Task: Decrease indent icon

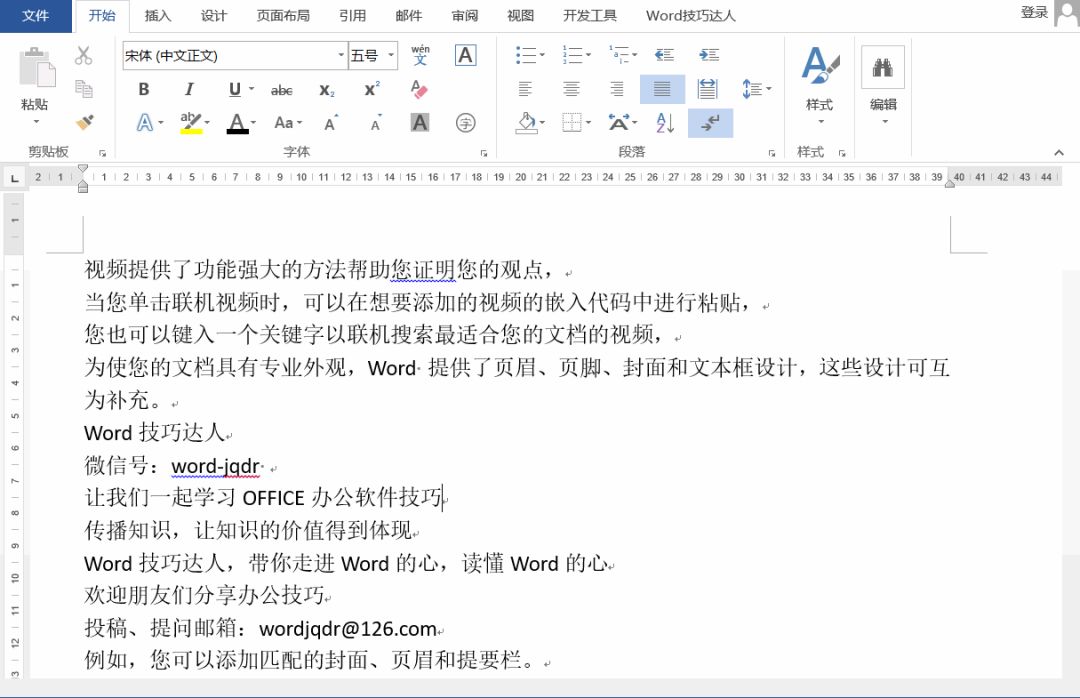Action: [664, 55]
